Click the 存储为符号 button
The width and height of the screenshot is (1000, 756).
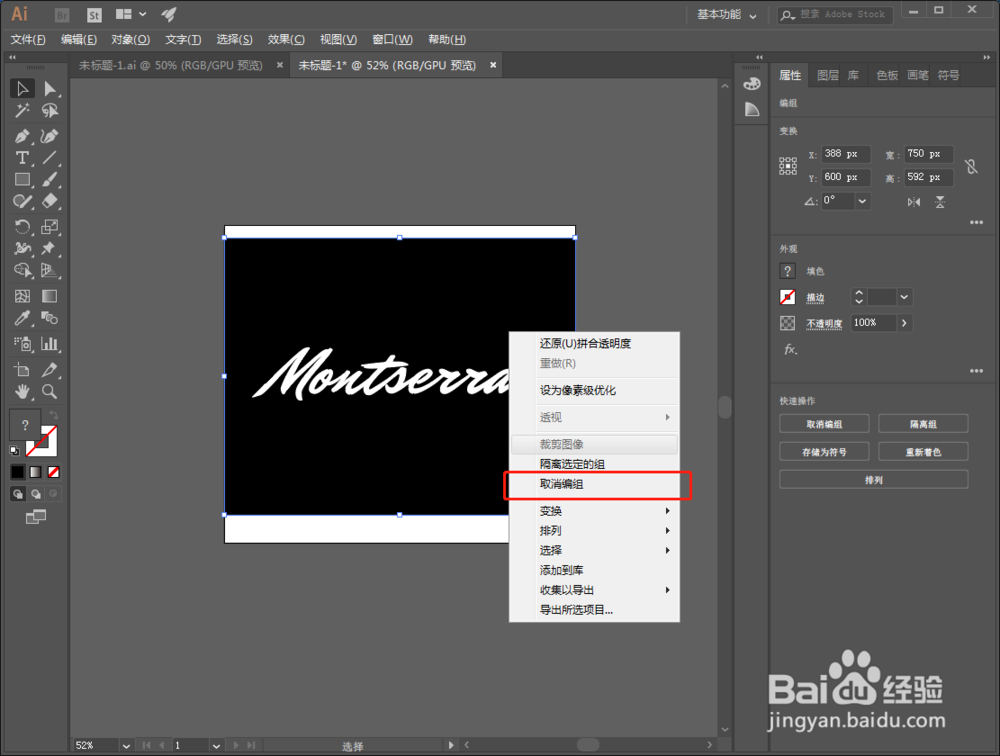click(824, 452)
